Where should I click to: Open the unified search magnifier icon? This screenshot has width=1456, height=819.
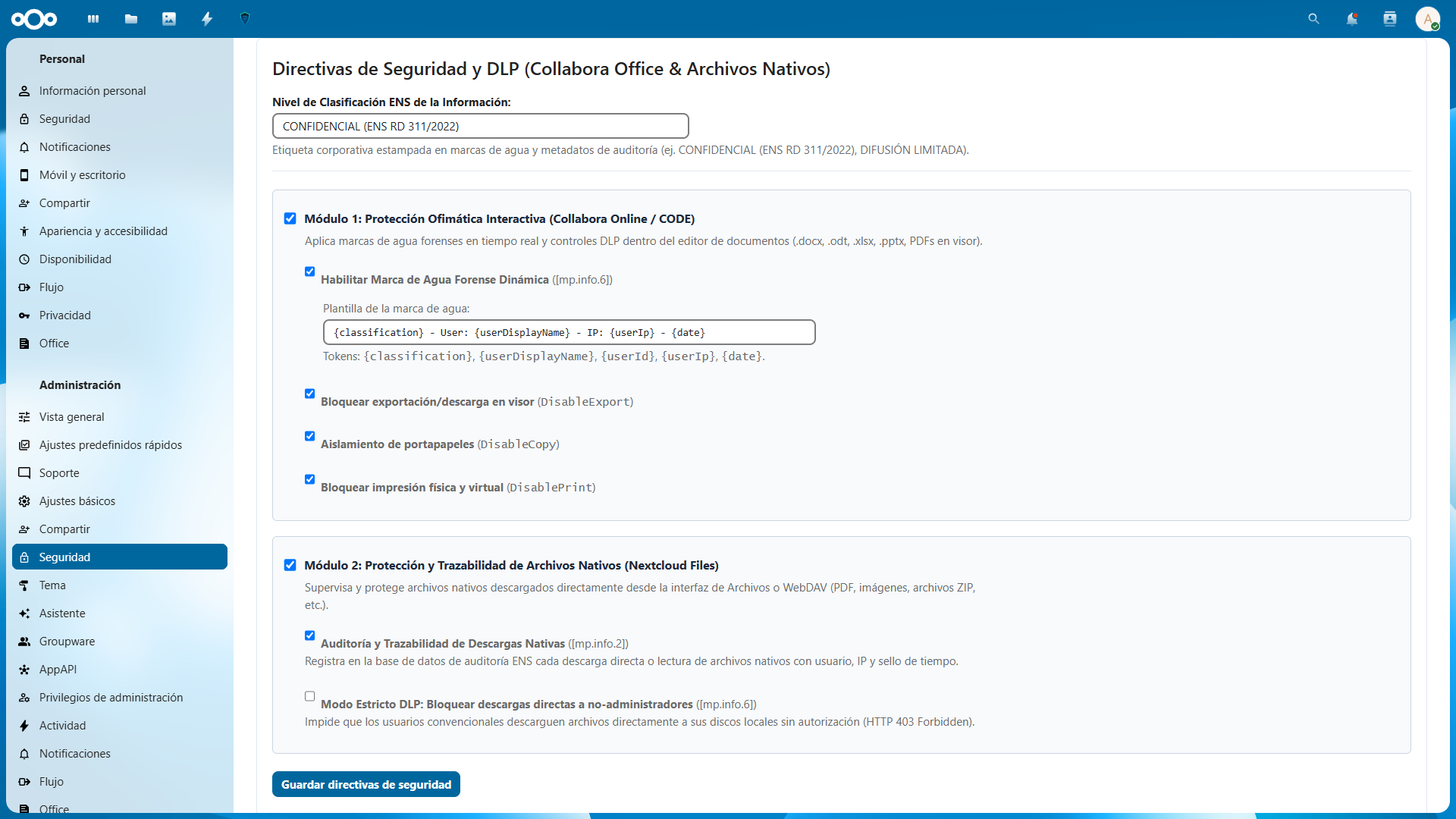coord(1314,19)
